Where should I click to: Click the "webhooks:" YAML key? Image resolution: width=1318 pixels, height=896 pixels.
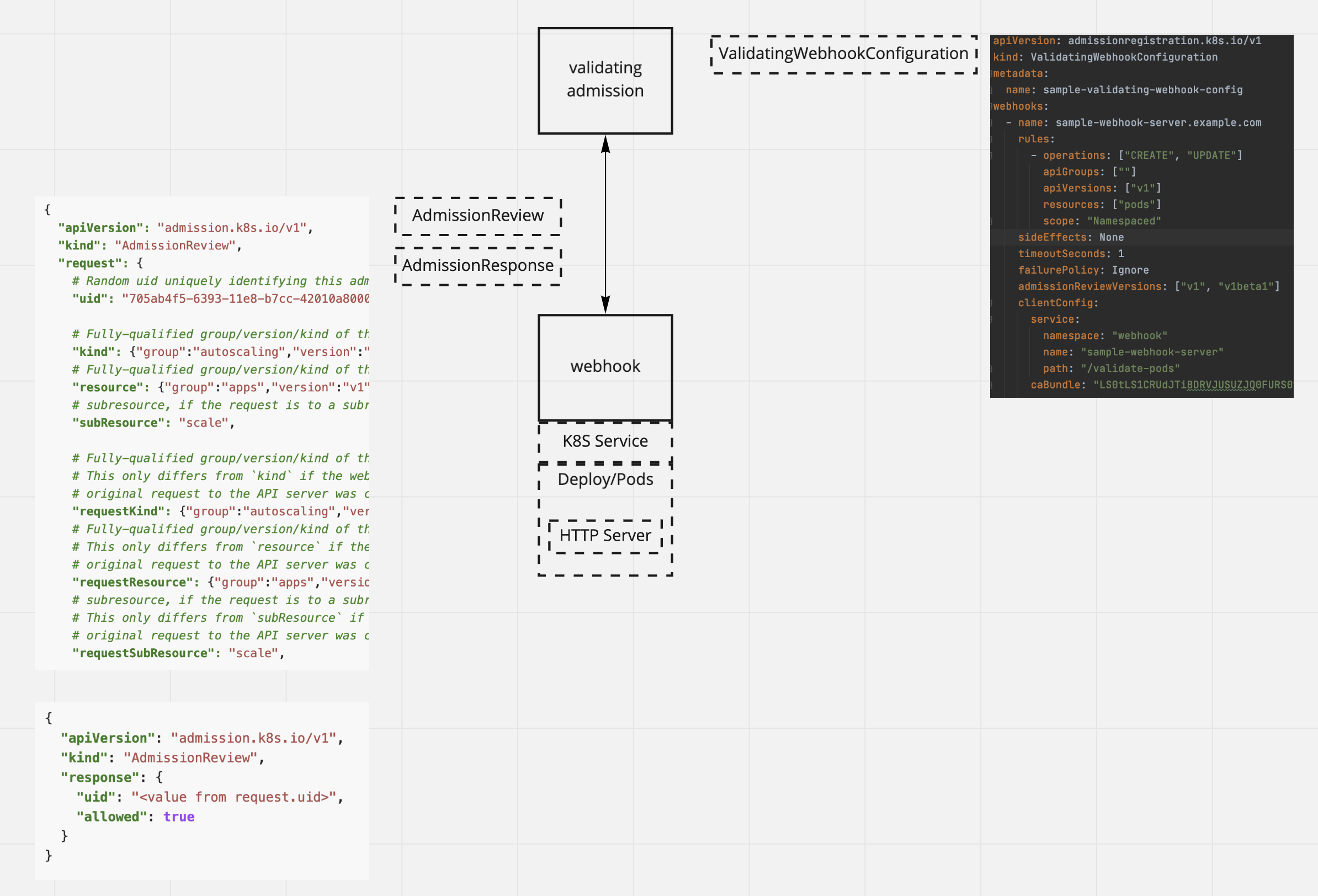coord(1021,106)
